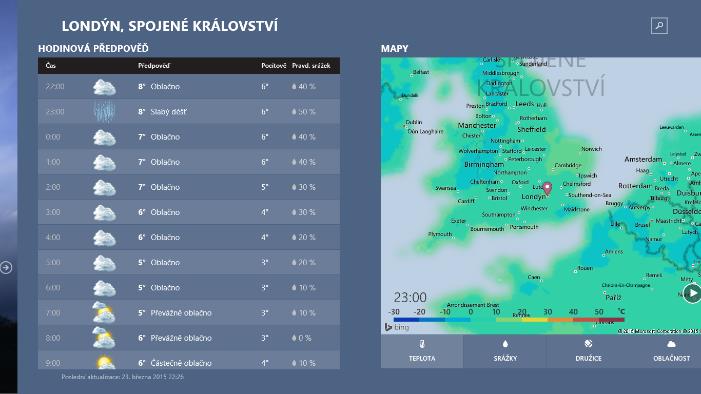
Task: Click the London location pin on map
Action: [x=547, y=188]
